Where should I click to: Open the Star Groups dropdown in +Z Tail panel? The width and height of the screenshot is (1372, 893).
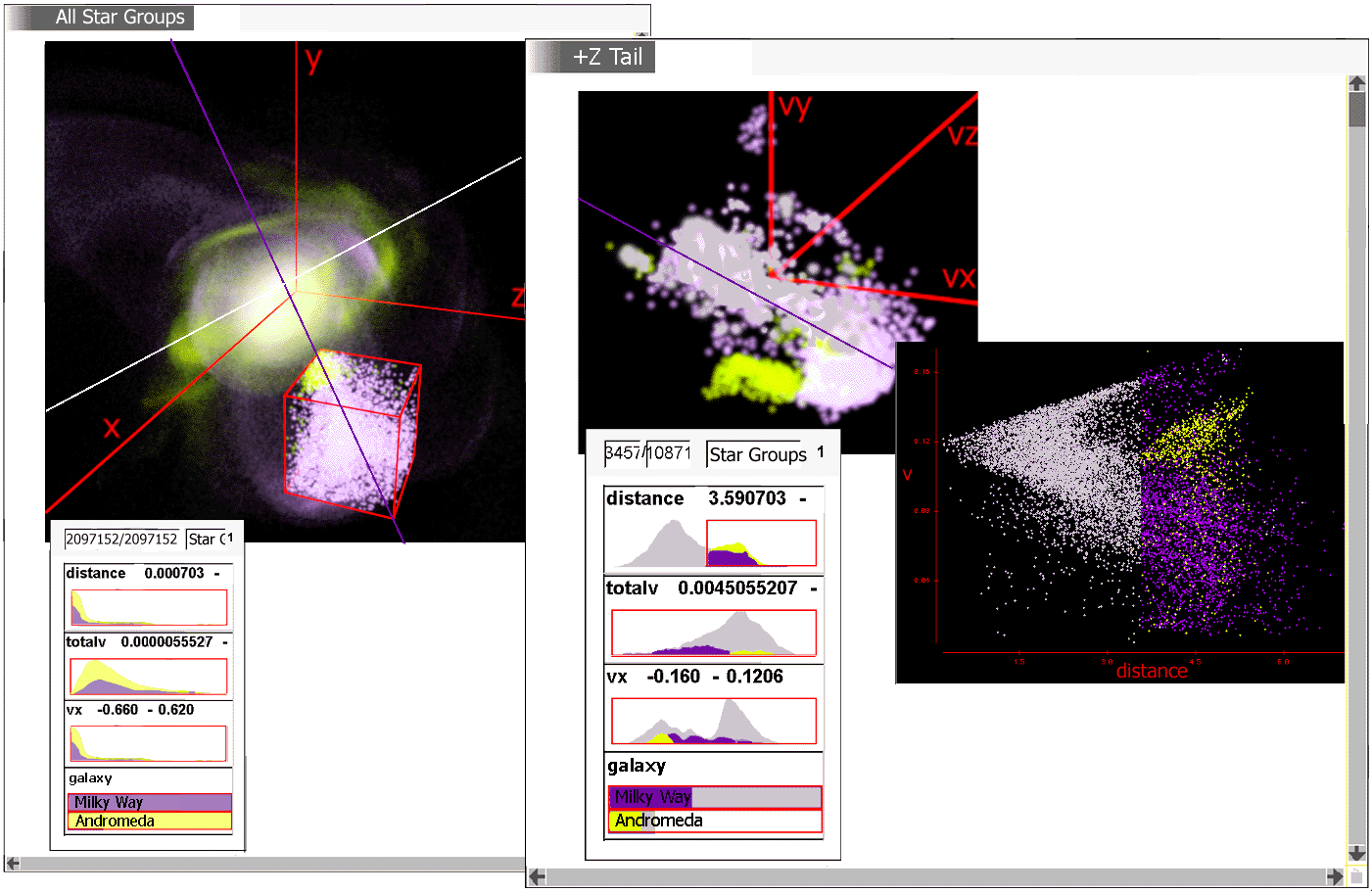click(x=758, y=454)
